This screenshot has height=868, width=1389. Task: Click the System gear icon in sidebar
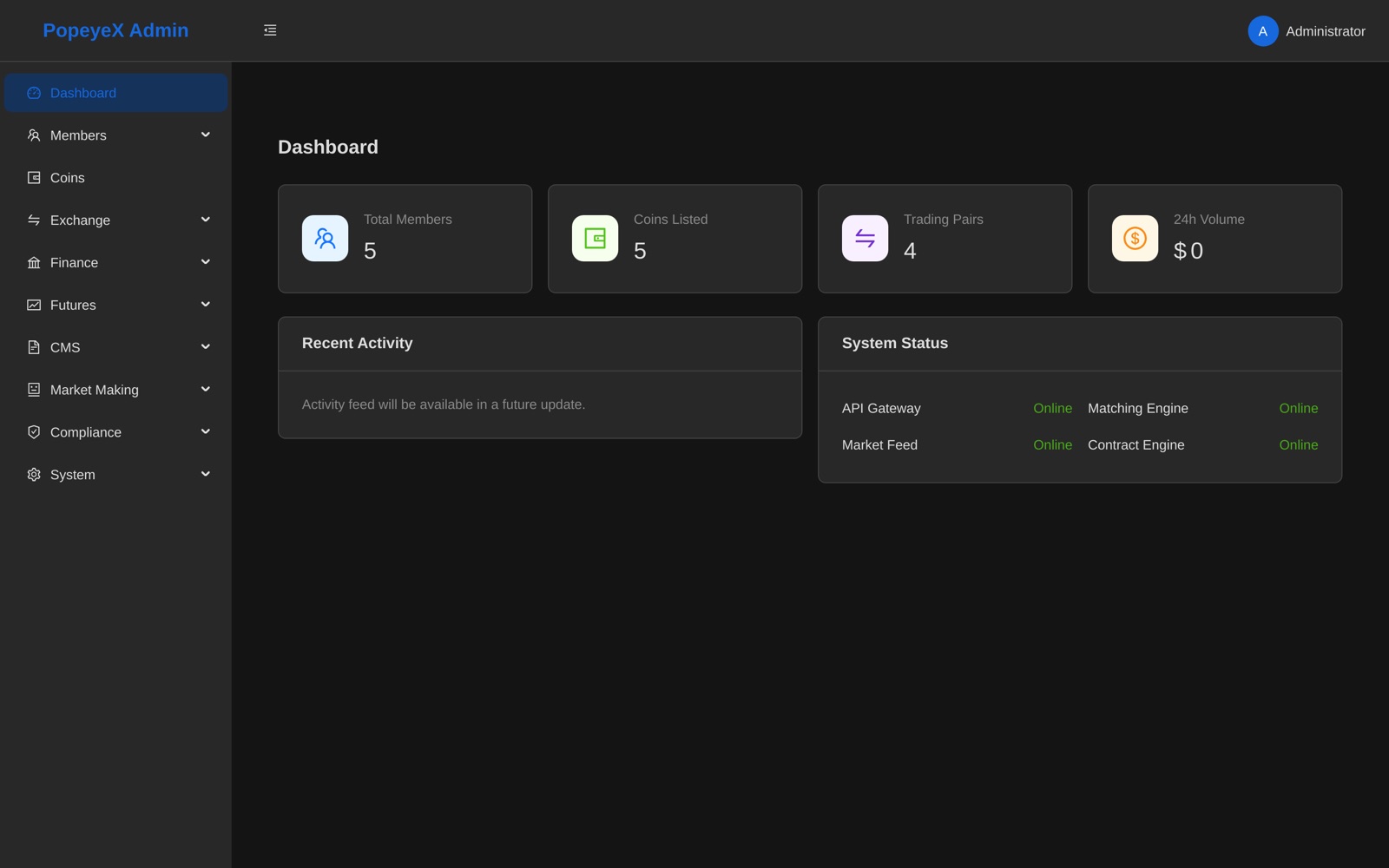click(x=34, y=475)
